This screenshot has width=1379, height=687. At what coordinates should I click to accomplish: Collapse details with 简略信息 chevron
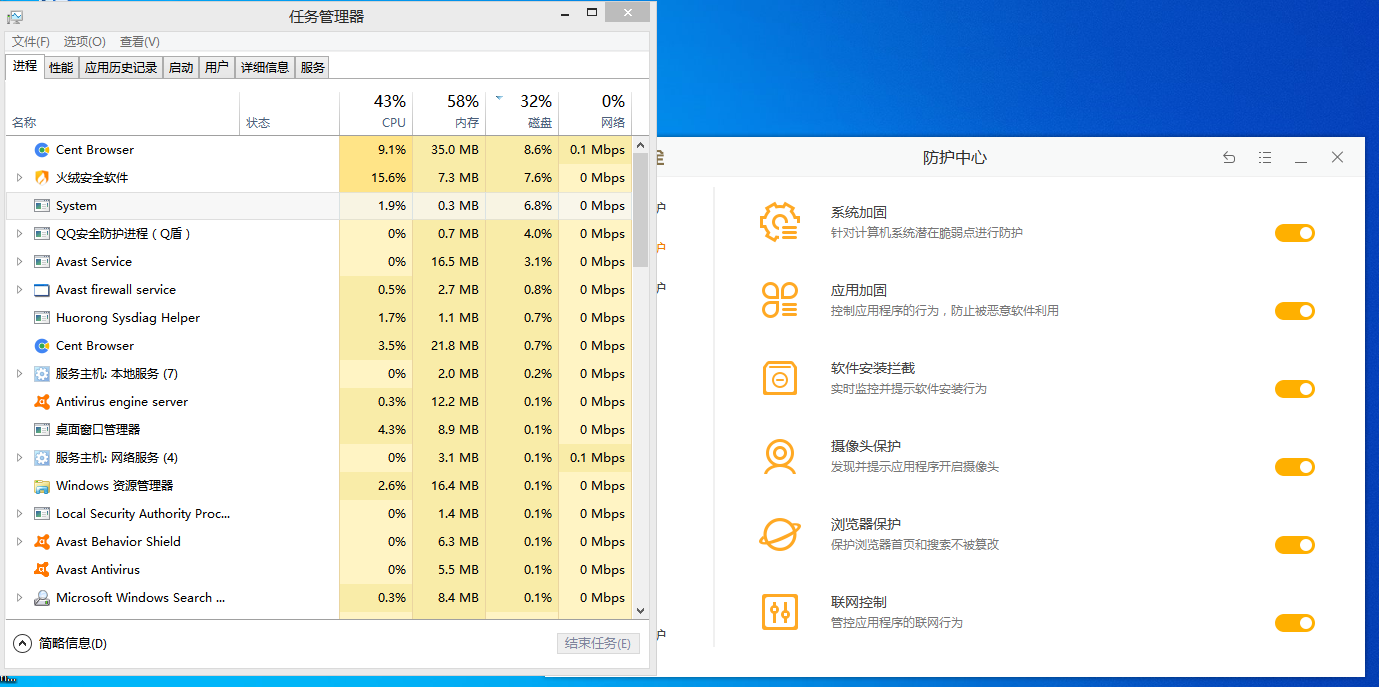coord(21,643)
